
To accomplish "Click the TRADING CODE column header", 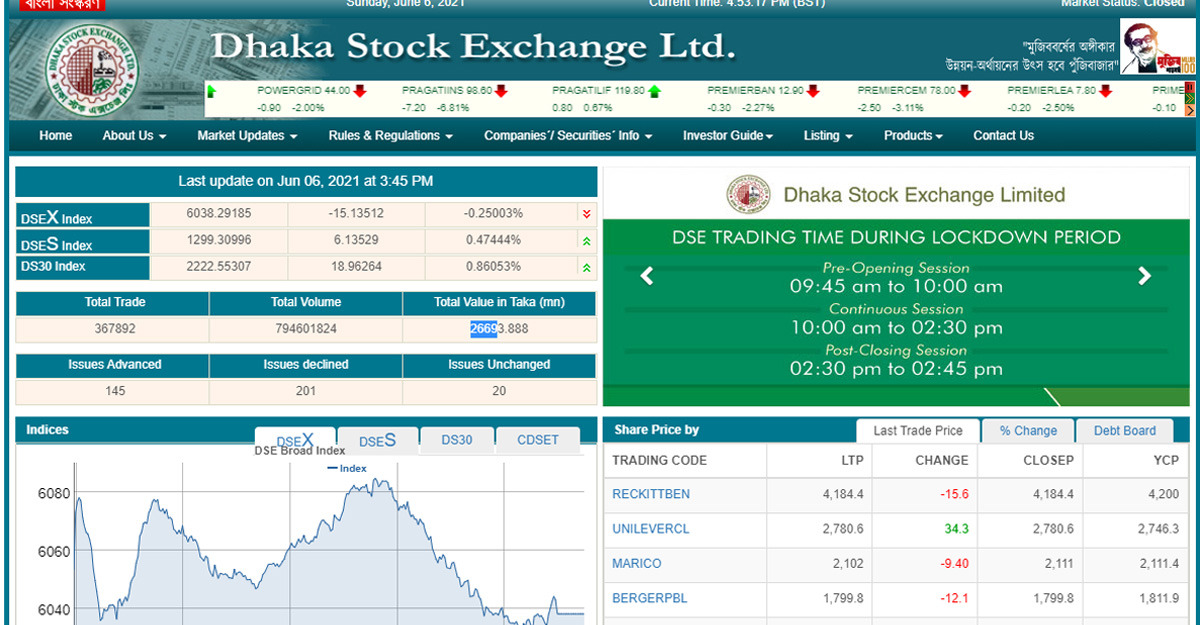I will [659, 461].
